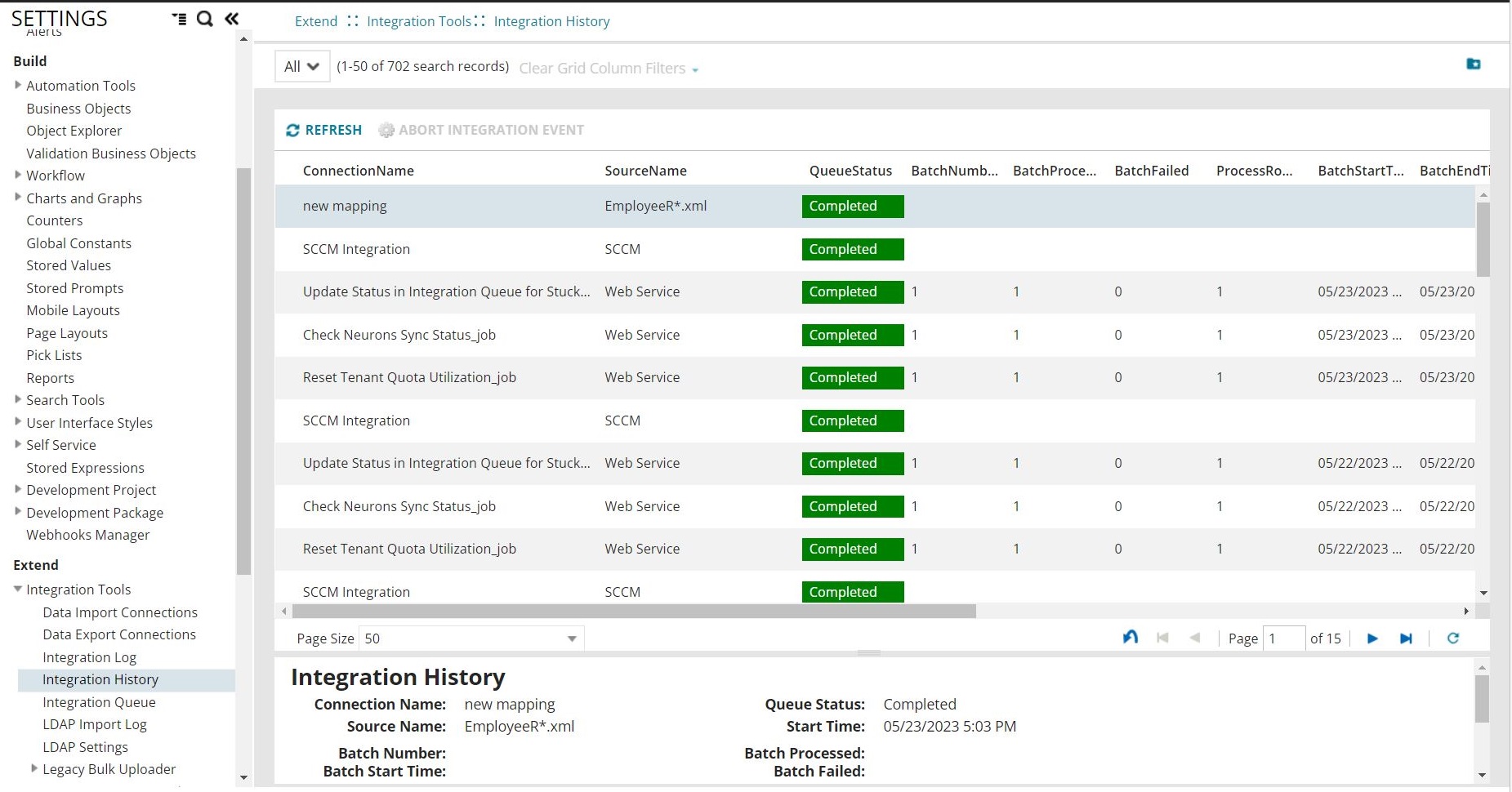This screenshot has height=792, width=1512.
Task: Click the export/folder icon at the top right
Action: pyautogui.click(x=1473, y=64)
